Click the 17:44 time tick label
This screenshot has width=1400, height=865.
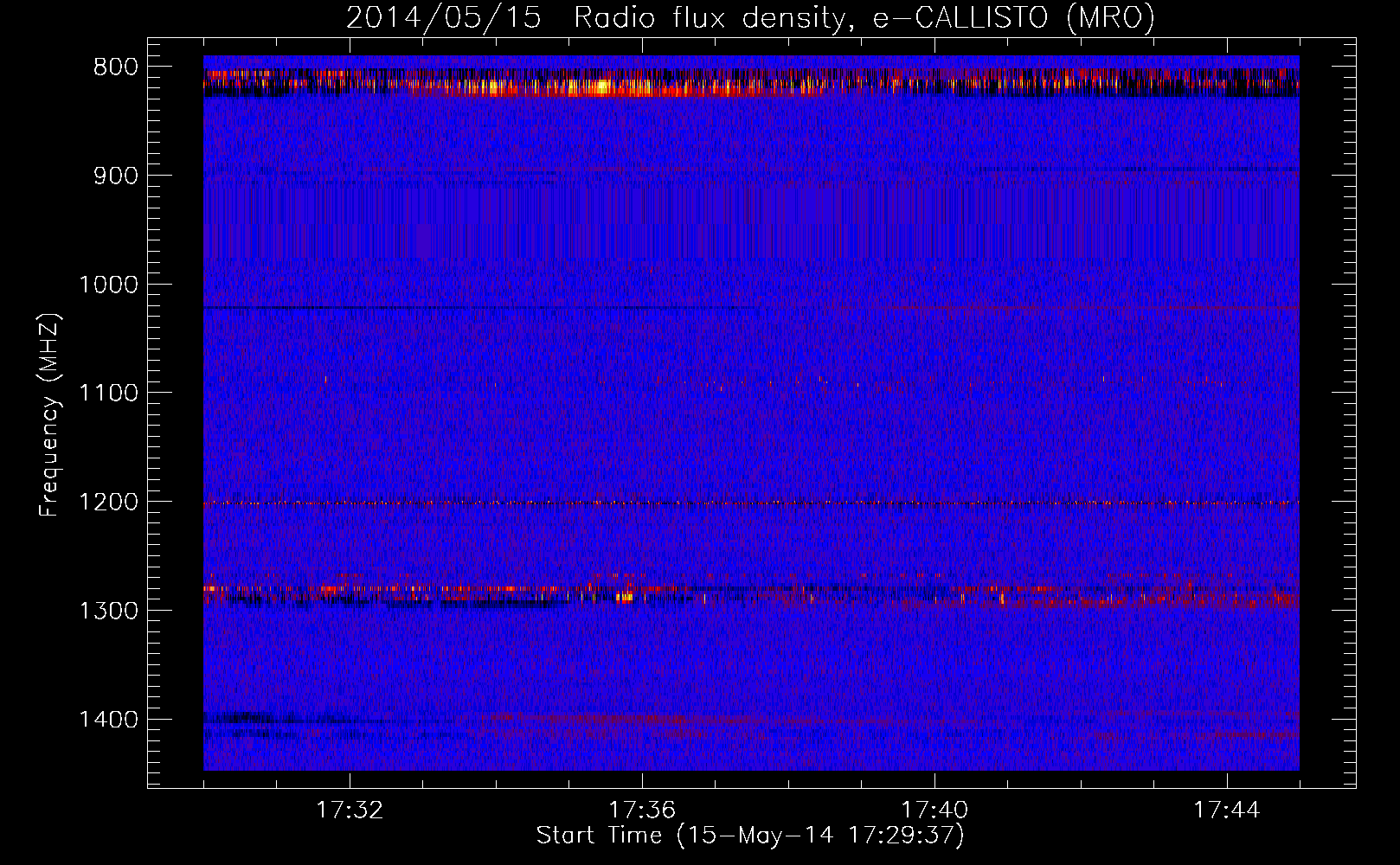(x=1227, y=811)
